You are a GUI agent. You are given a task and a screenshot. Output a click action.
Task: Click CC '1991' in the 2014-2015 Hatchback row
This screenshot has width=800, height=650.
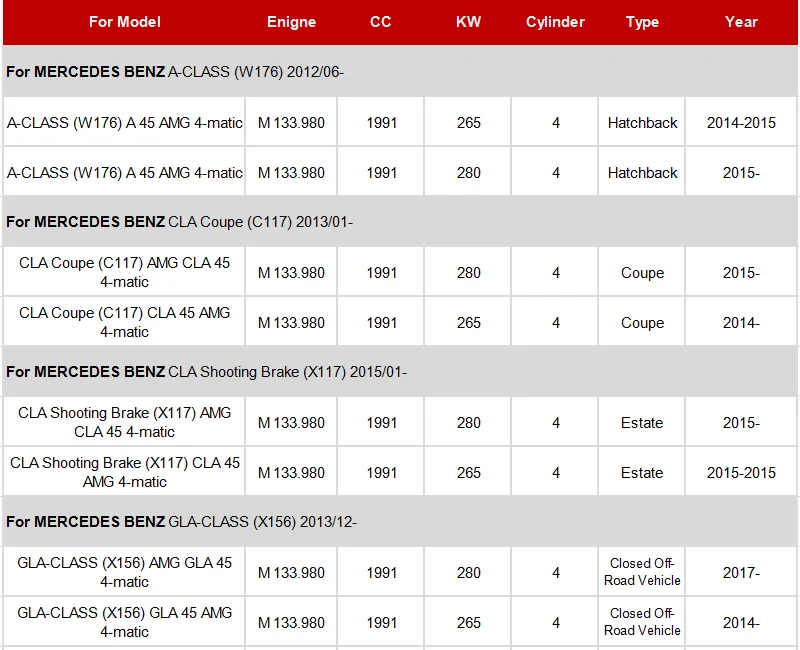click(381, 122)
